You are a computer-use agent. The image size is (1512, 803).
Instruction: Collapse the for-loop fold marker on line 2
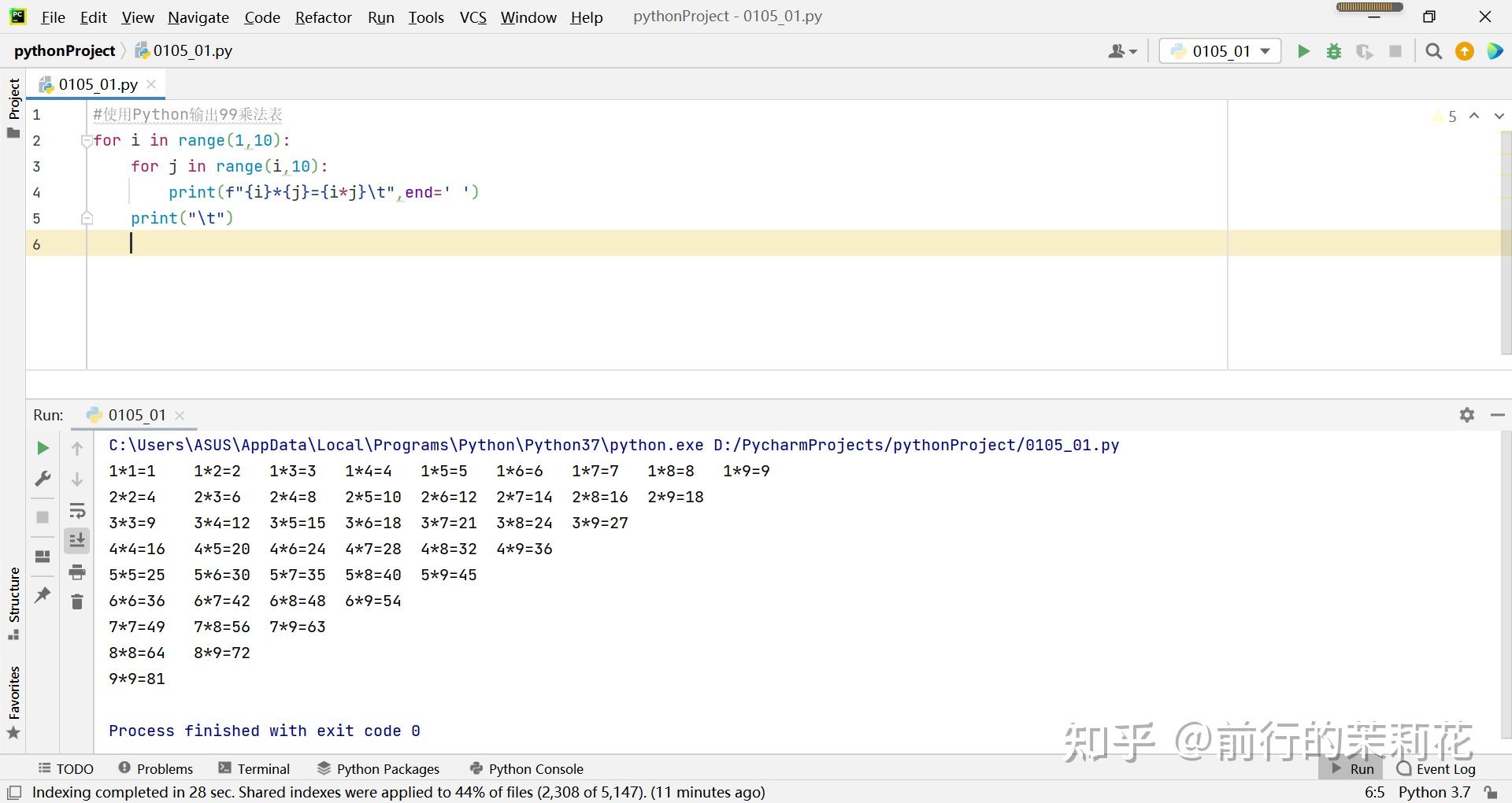(87, 141)
